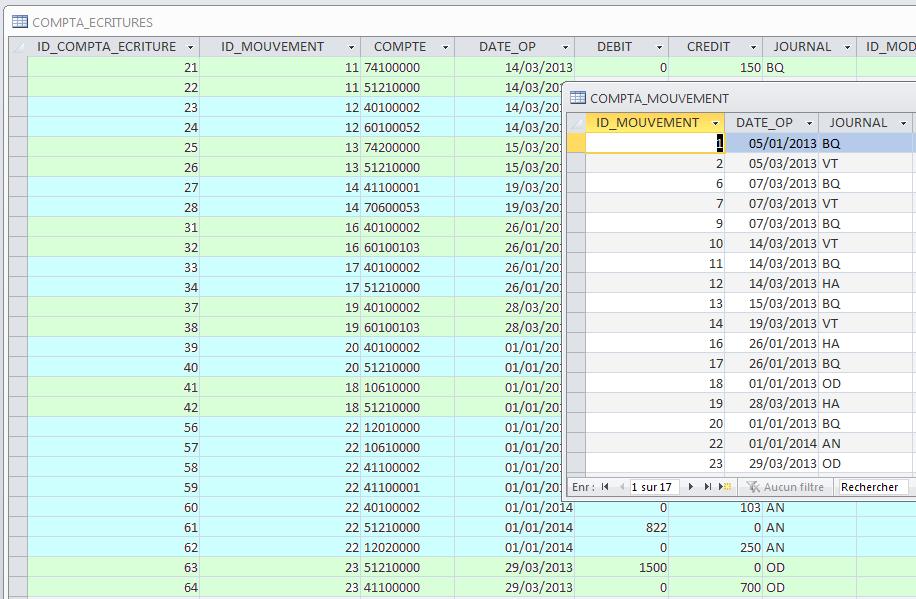Click CREDIT cell 150 in row 21

[716, 67]
